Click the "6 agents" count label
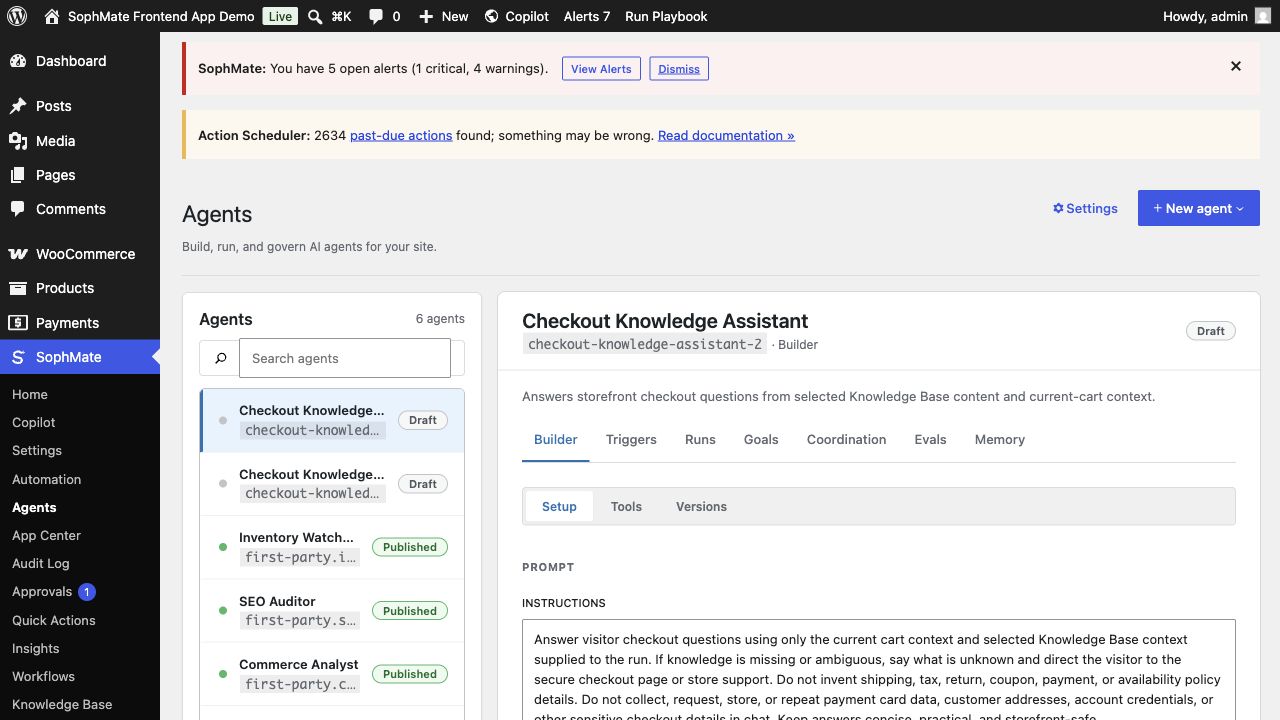1280x720 pixels. (x=440, y=319)
